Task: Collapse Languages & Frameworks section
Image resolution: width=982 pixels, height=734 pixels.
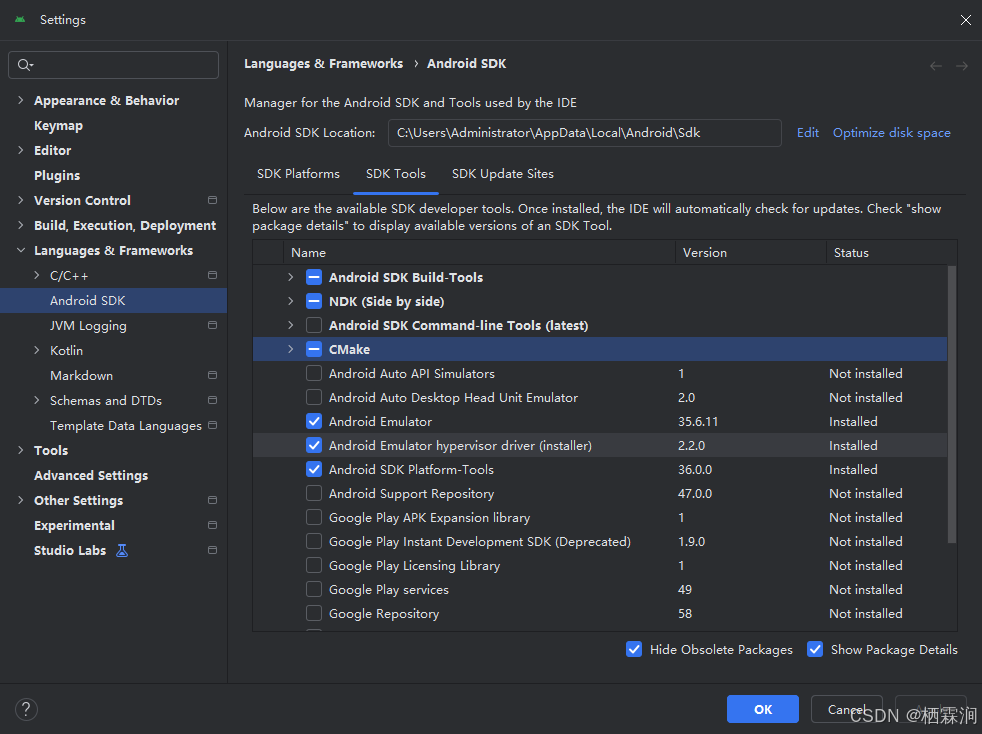Action: 21,251
